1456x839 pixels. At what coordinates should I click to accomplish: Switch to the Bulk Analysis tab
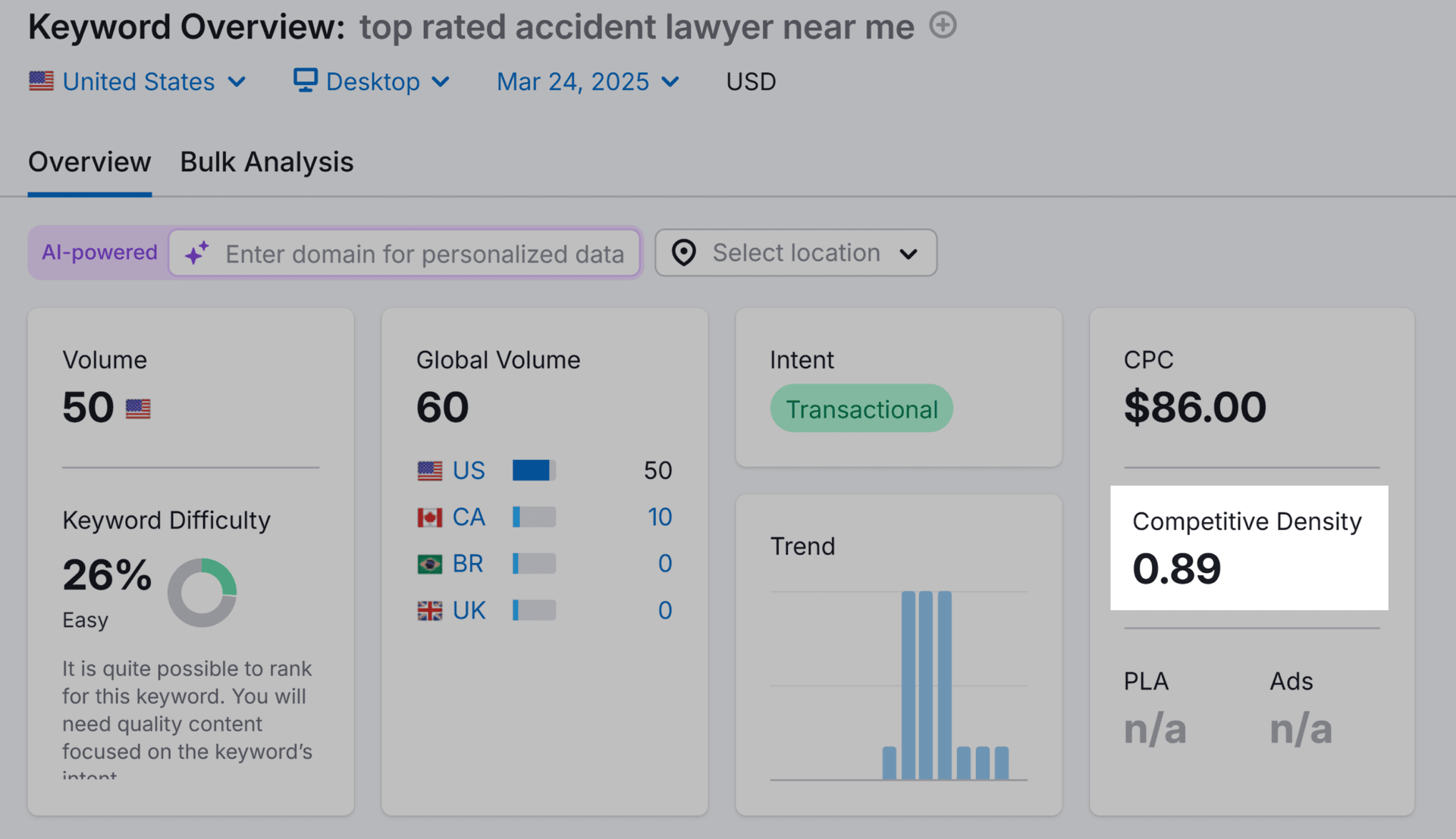(x=266, y=162)
